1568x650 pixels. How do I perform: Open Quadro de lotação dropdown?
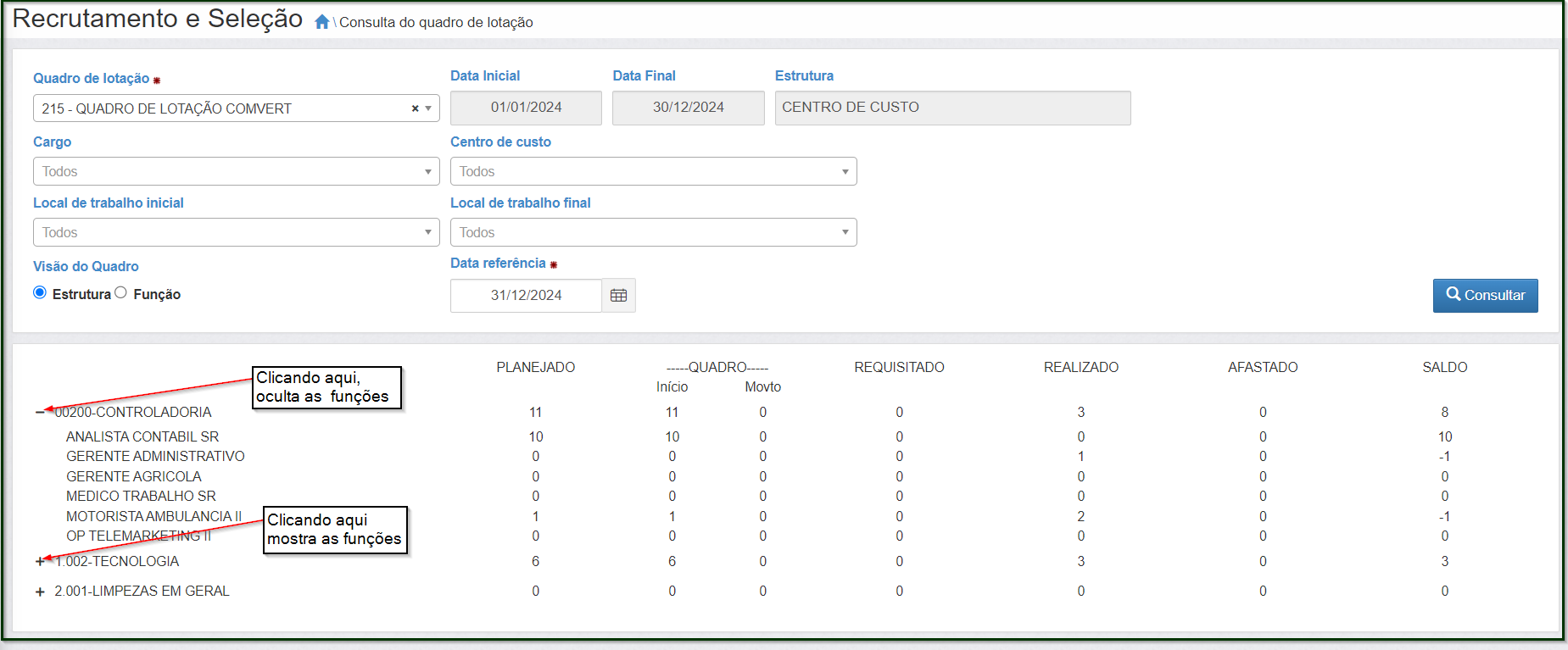pos(237,108)
